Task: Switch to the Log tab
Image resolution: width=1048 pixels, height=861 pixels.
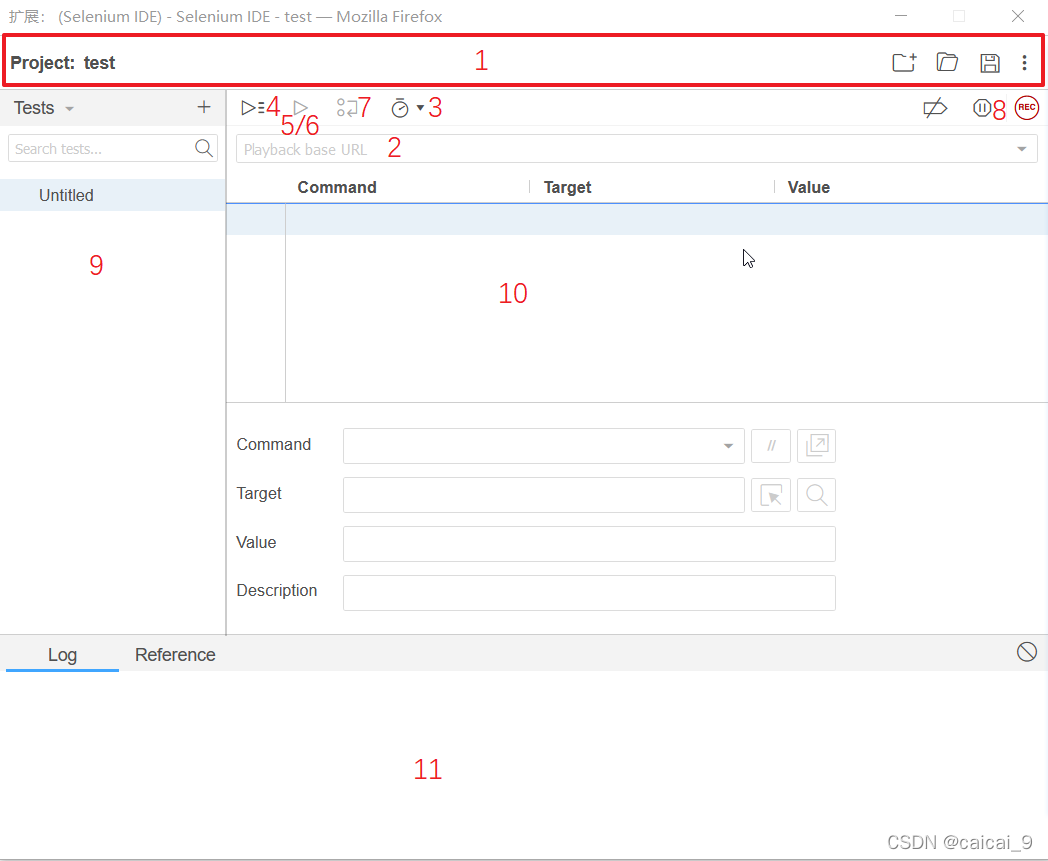Action: point(62,654)
